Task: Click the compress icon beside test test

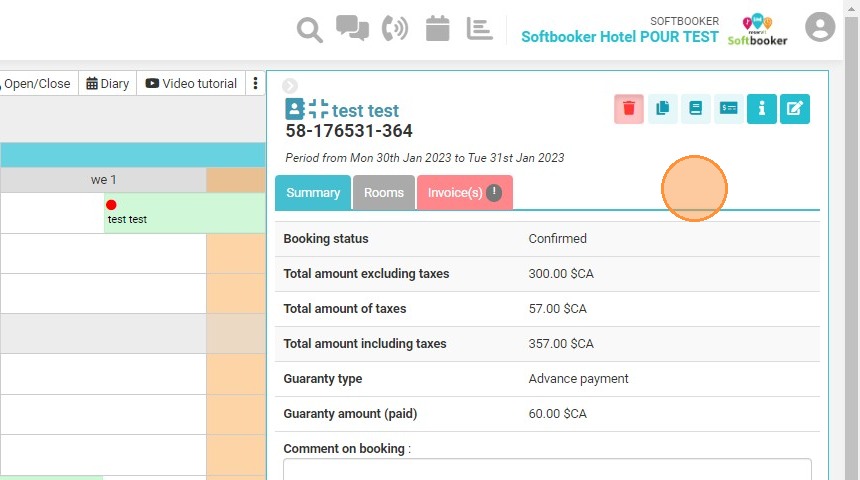Action: [x=318, y=109]
